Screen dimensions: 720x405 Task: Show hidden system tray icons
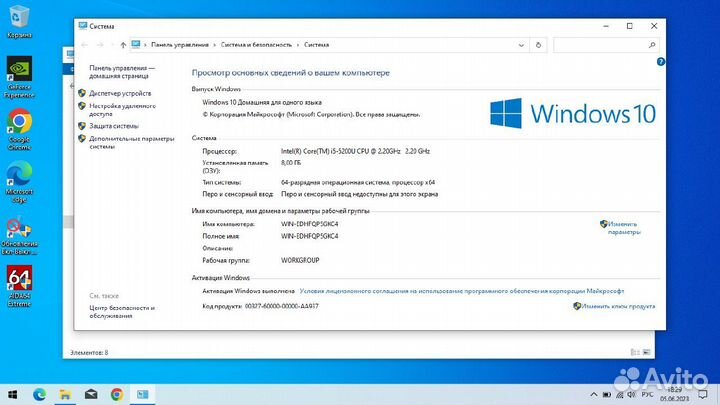click(594, 394)
